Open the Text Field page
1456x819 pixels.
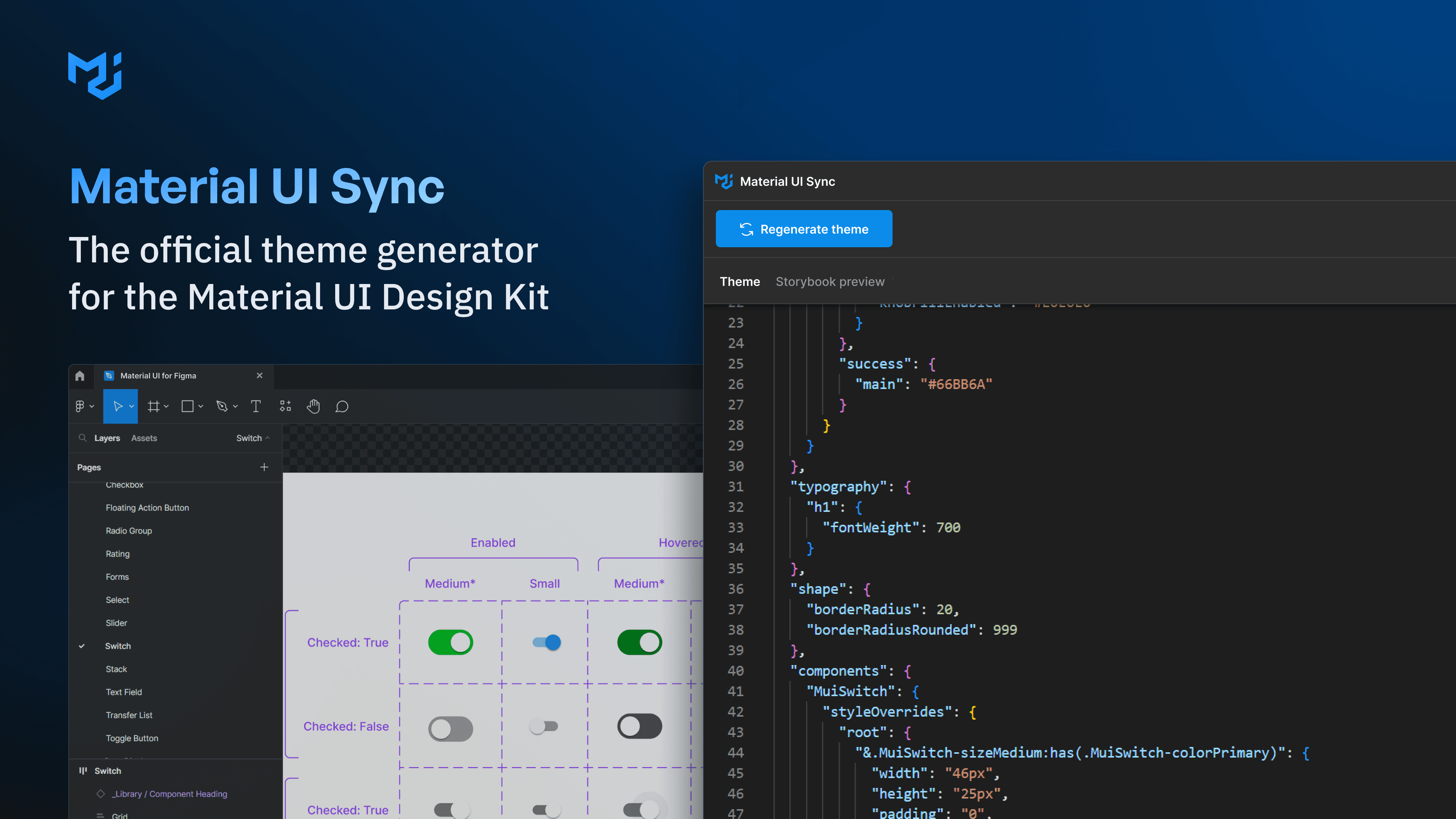124,692
